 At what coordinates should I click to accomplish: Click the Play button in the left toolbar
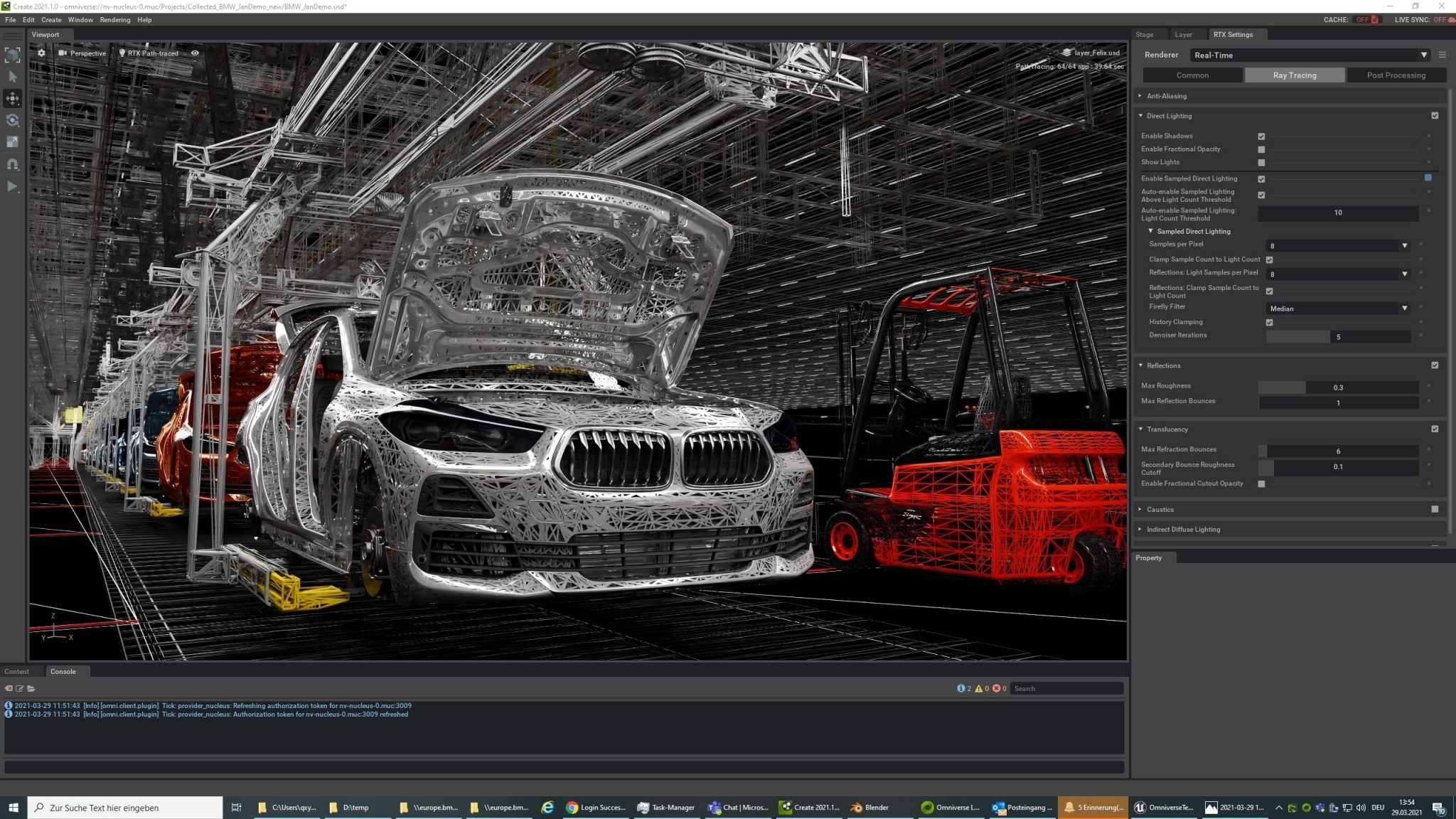[12, 186]
